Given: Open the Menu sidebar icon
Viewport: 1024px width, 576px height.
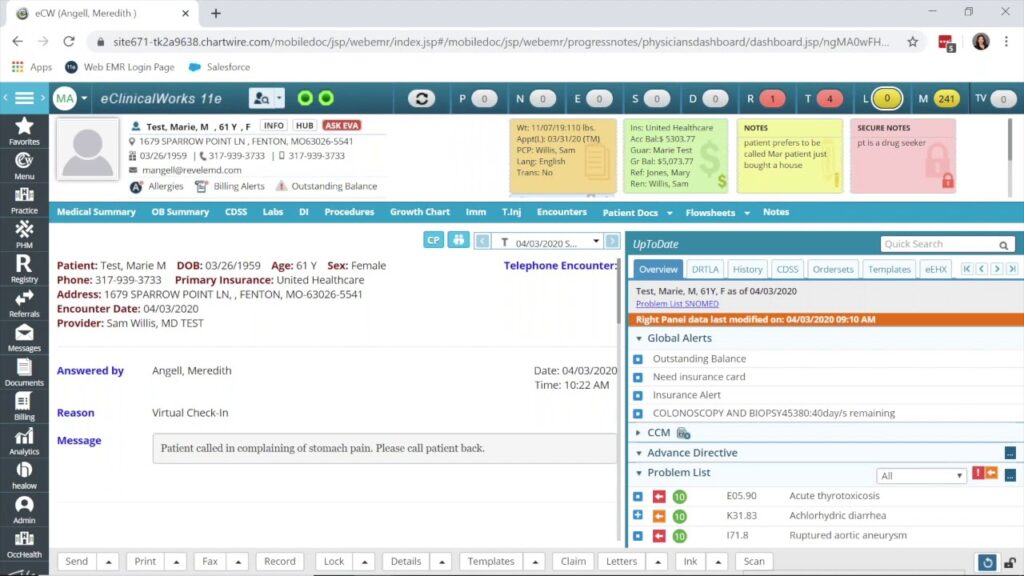Looking at the screenshot, I should [x=24, y=165].
